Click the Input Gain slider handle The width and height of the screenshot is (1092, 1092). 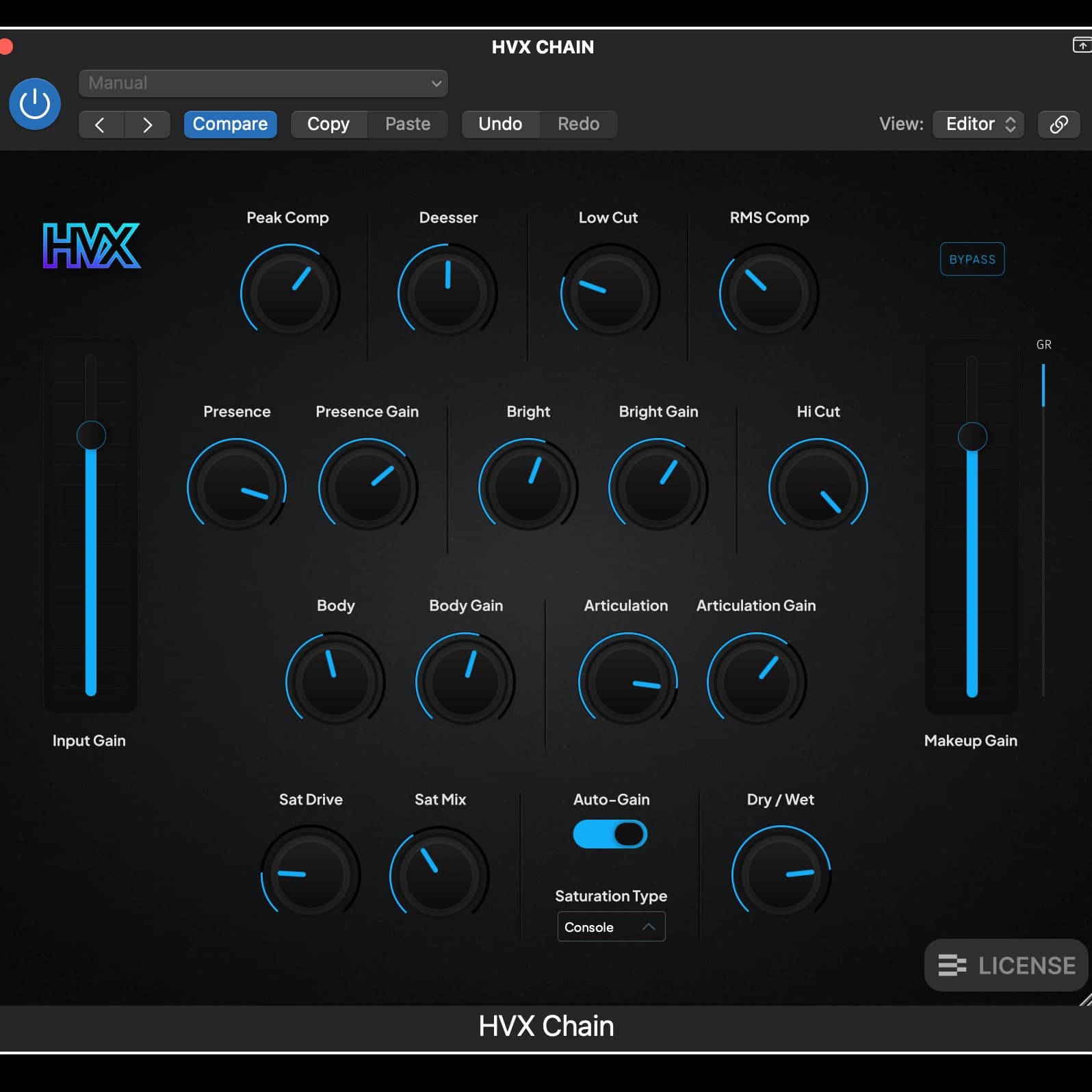tap(91, 435)
